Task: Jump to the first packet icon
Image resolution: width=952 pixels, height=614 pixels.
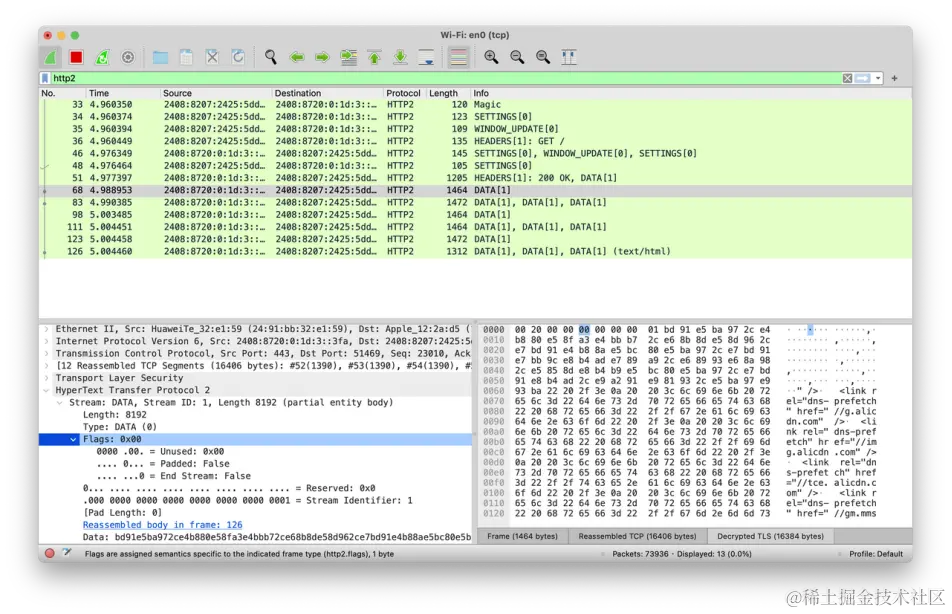Action: pos(375,57)
